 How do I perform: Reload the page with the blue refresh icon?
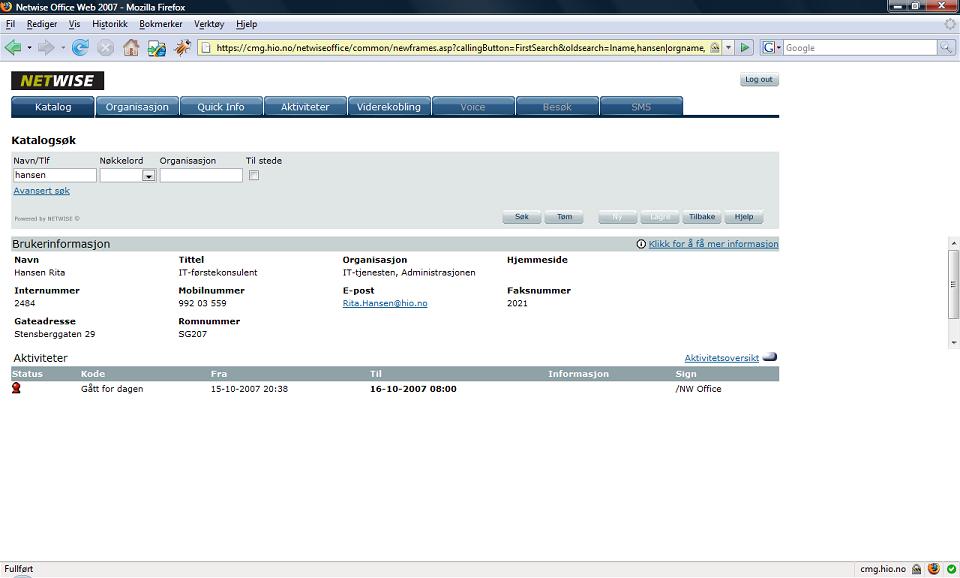click(x=80, y=47)
